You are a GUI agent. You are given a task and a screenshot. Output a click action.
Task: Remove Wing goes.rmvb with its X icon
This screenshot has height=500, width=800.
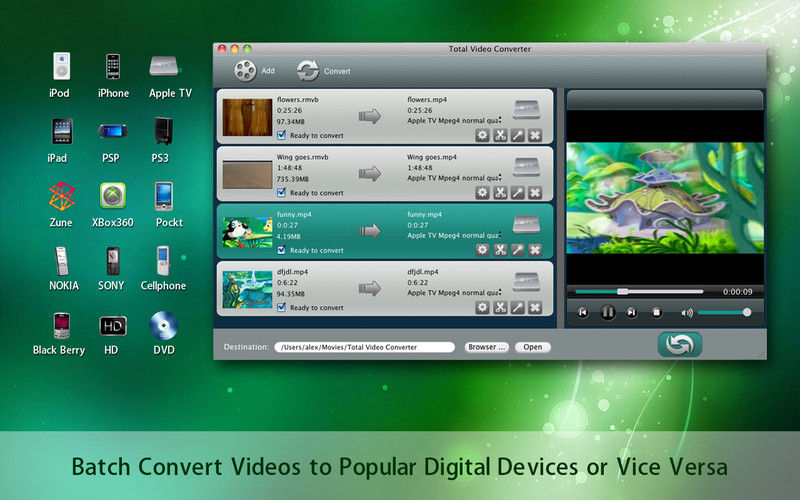535,192
